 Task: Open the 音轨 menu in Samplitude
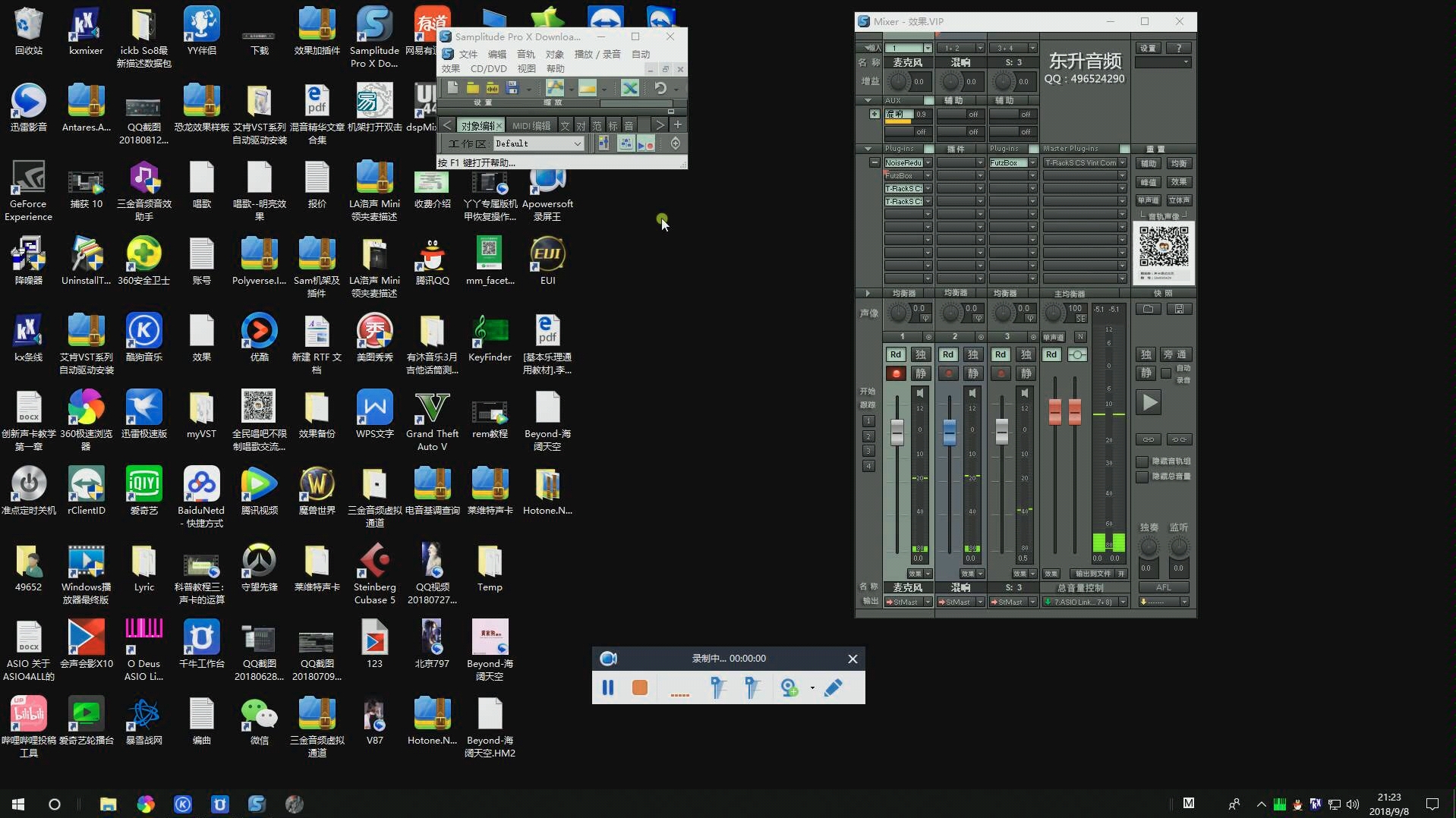(x=526, y=54)
